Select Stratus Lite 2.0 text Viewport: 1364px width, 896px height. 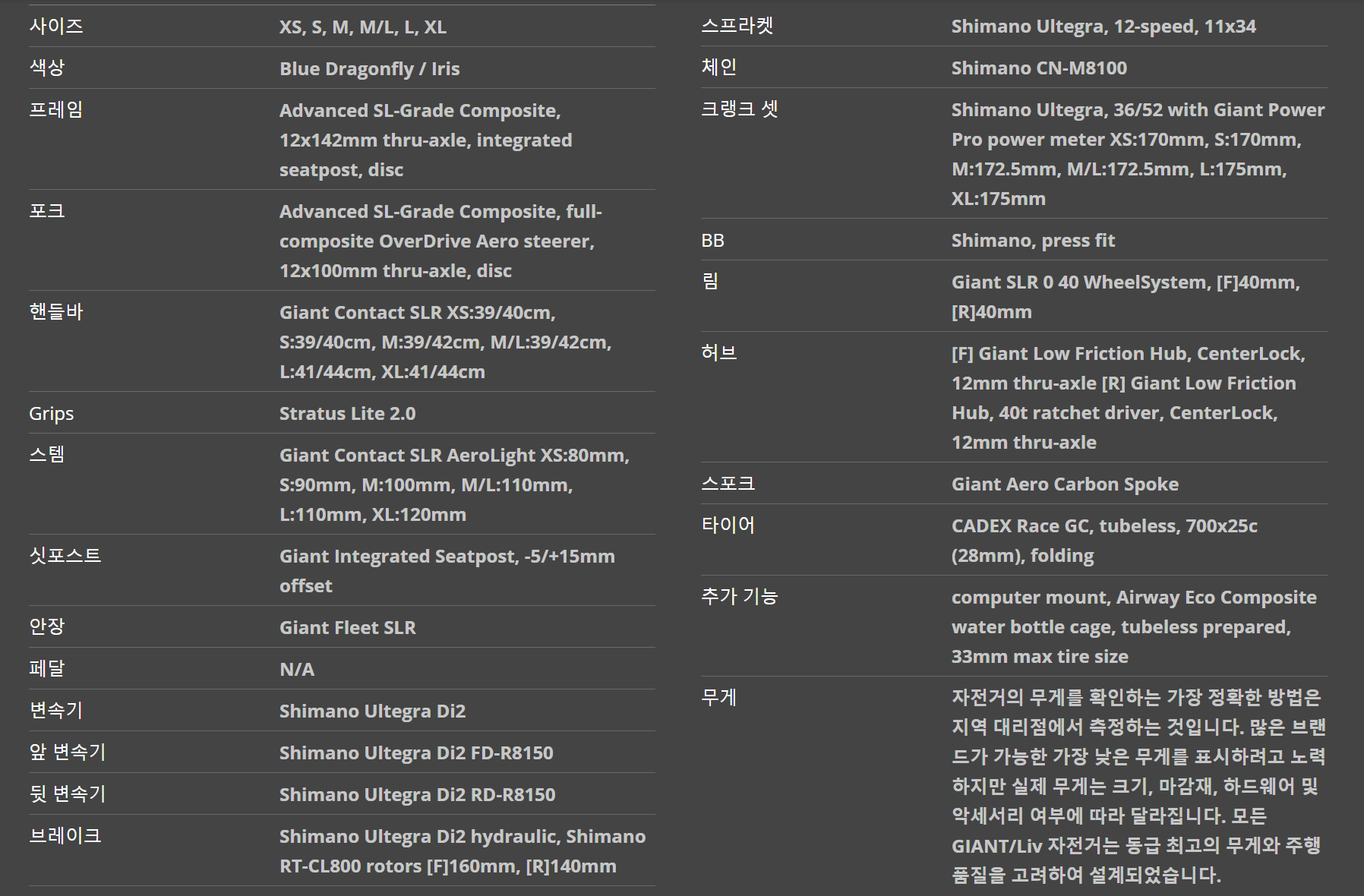point(348,414)
